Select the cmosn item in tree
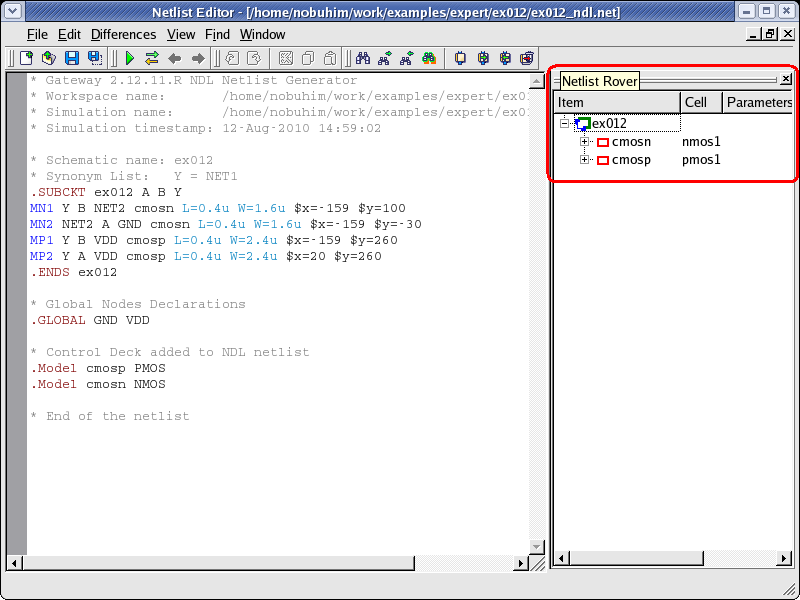The height and width of the screenshot is (600, 800). coord(631,142)
